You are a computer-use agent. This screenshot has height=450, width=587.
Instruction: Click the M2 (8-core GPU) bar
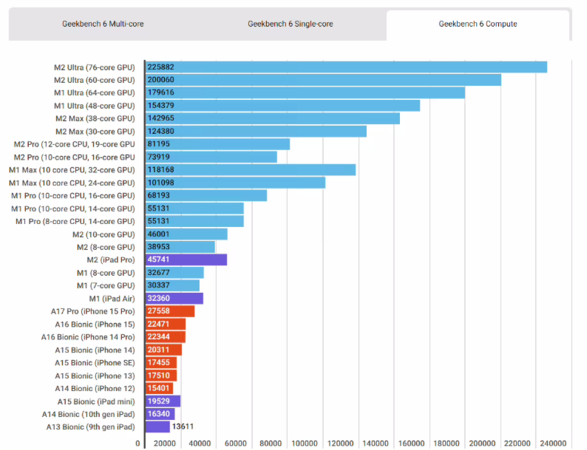coord(180,247)
